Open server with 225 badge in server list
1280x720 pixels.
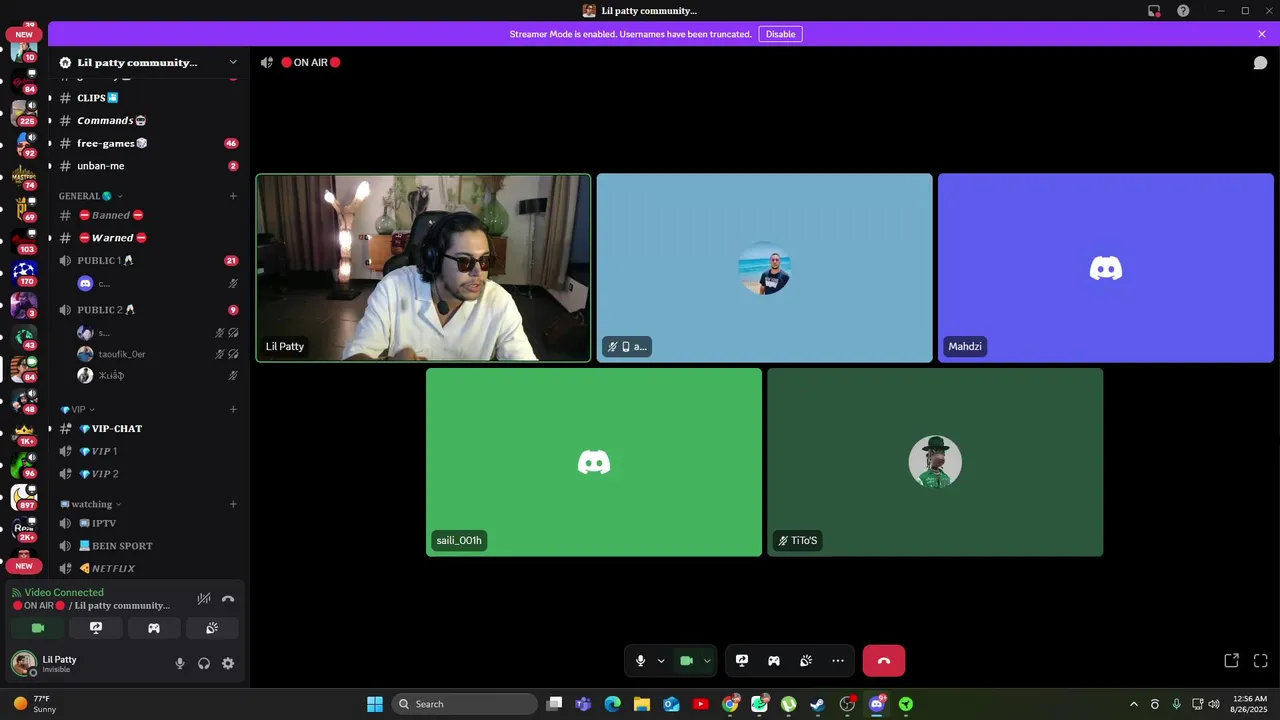click(x=24, y=111)
